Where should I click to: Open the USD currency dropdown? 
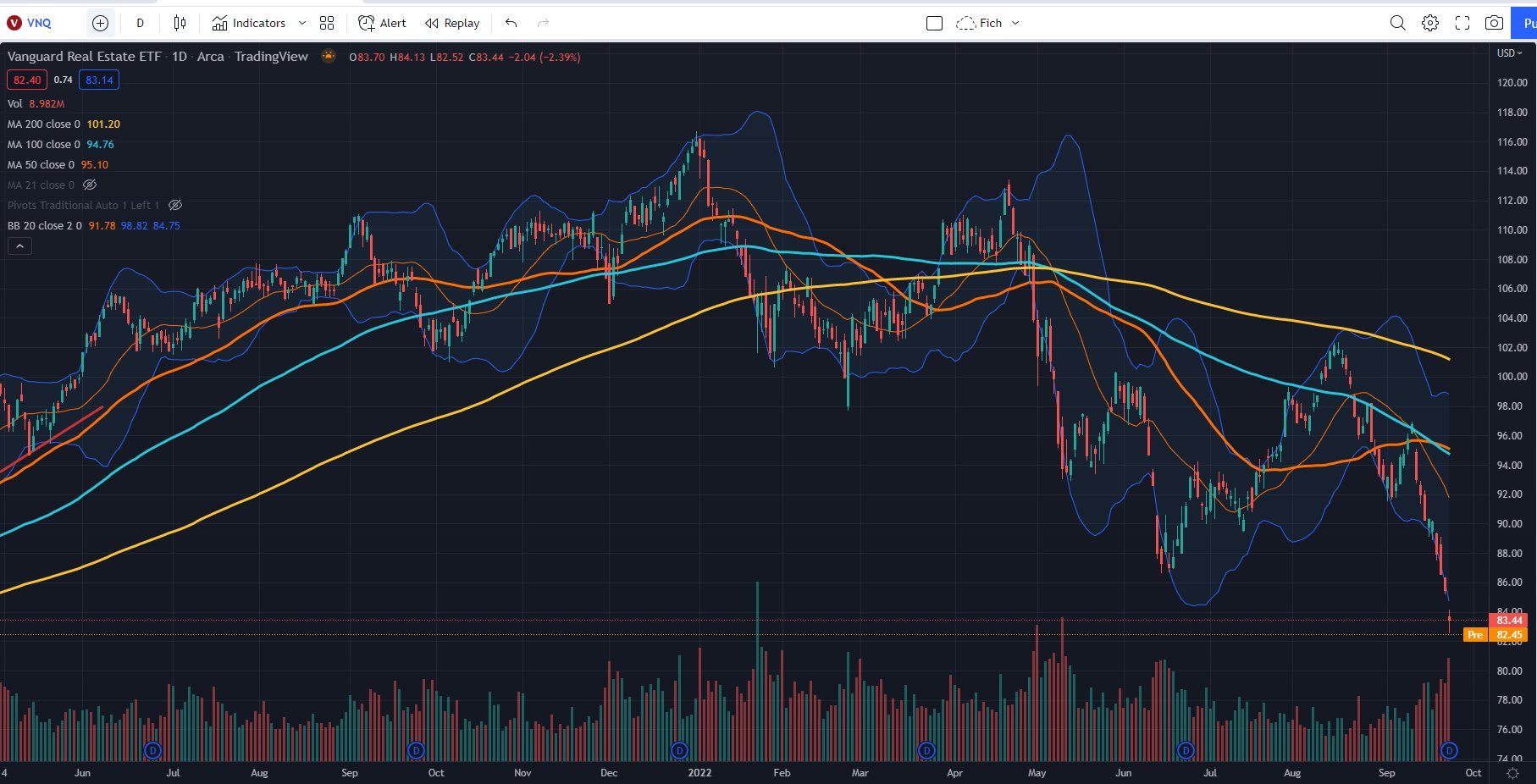coord(1509,52)
